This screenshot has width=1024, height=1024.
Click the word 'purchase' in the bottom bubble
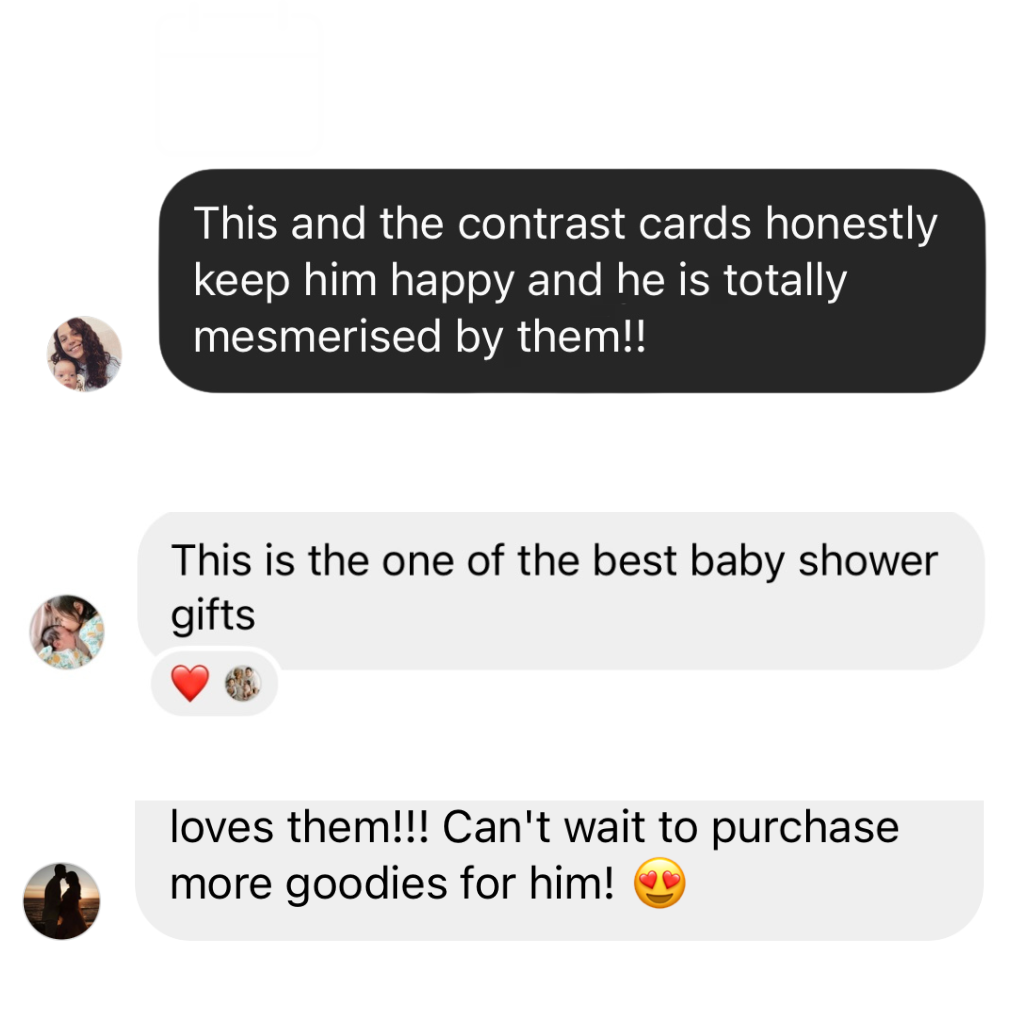pyautogui.click(x=805, y=829)
